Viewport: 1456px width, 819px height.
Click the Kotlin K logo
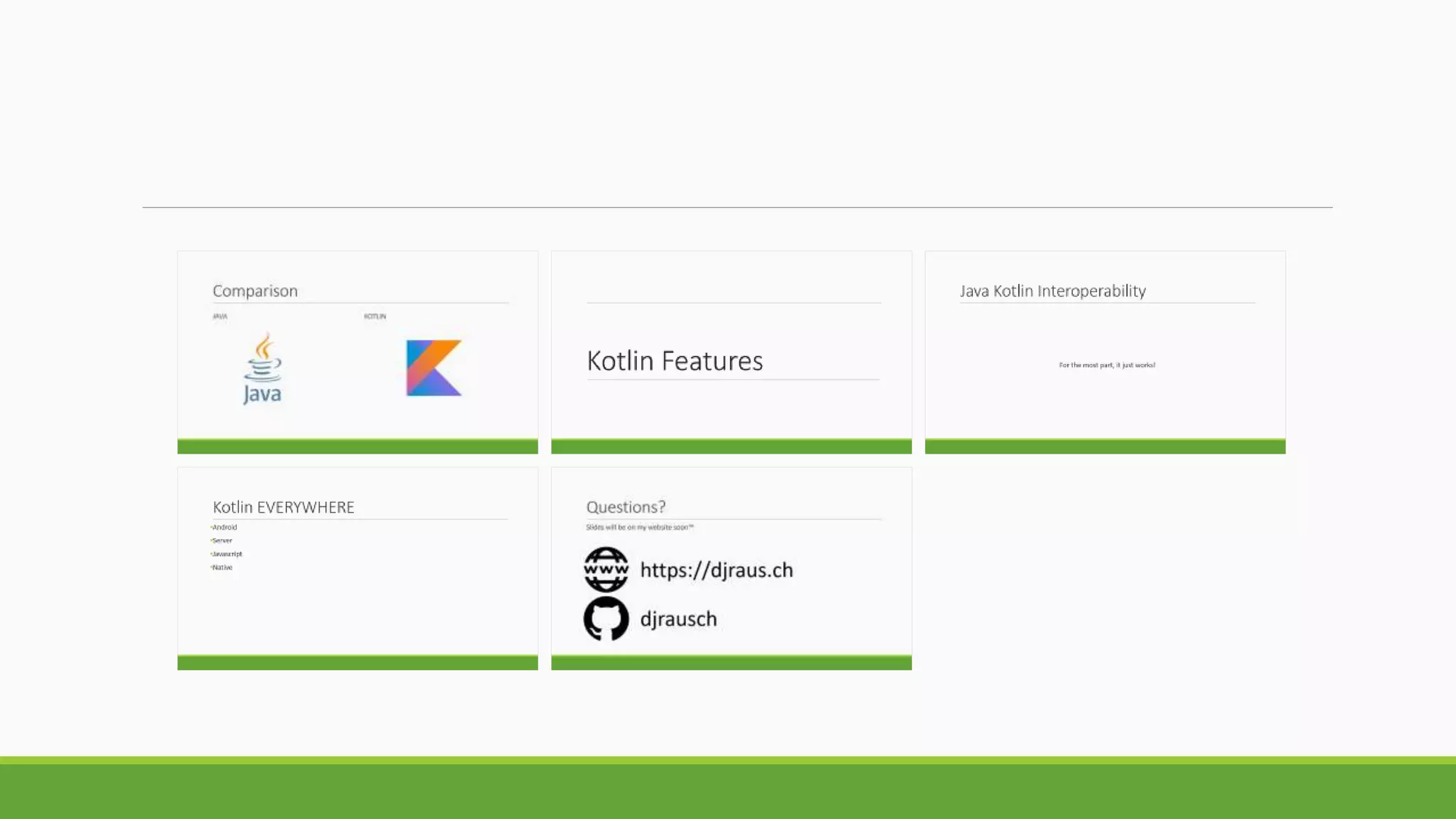pyautogui.click(x=433, y=368)
